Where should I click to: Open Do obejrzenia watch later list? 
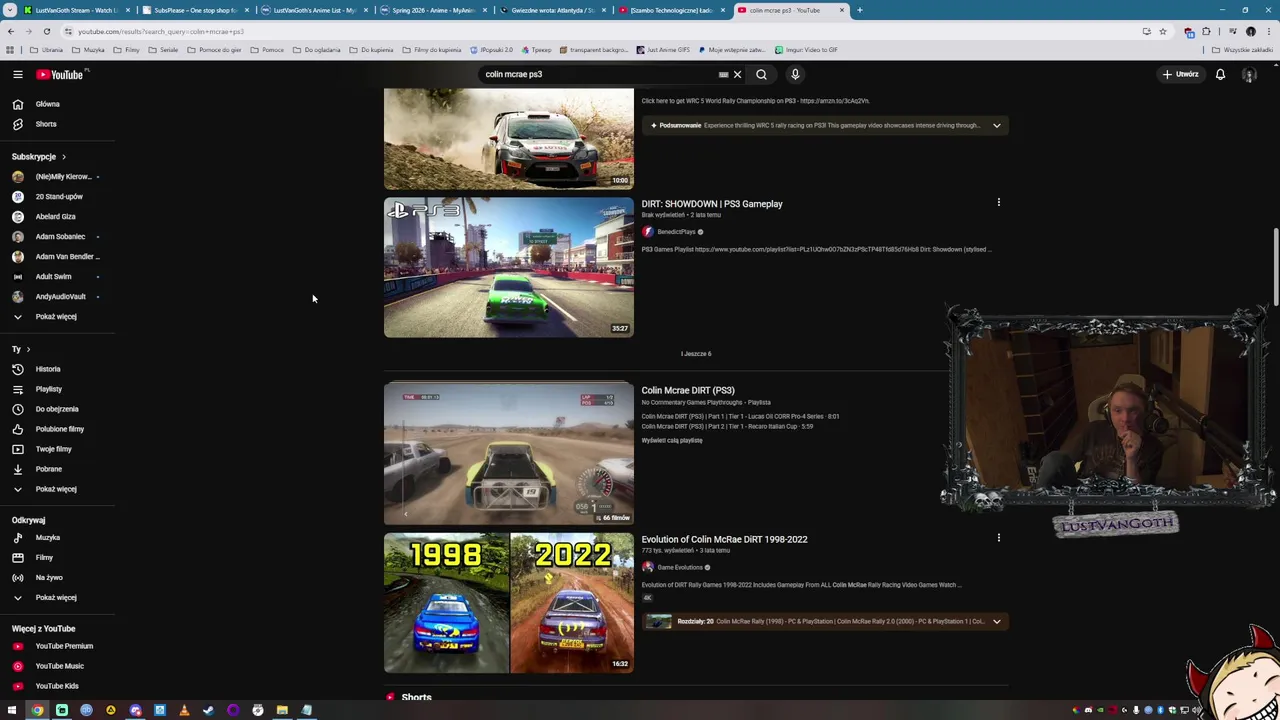click(x=57, y=409)
